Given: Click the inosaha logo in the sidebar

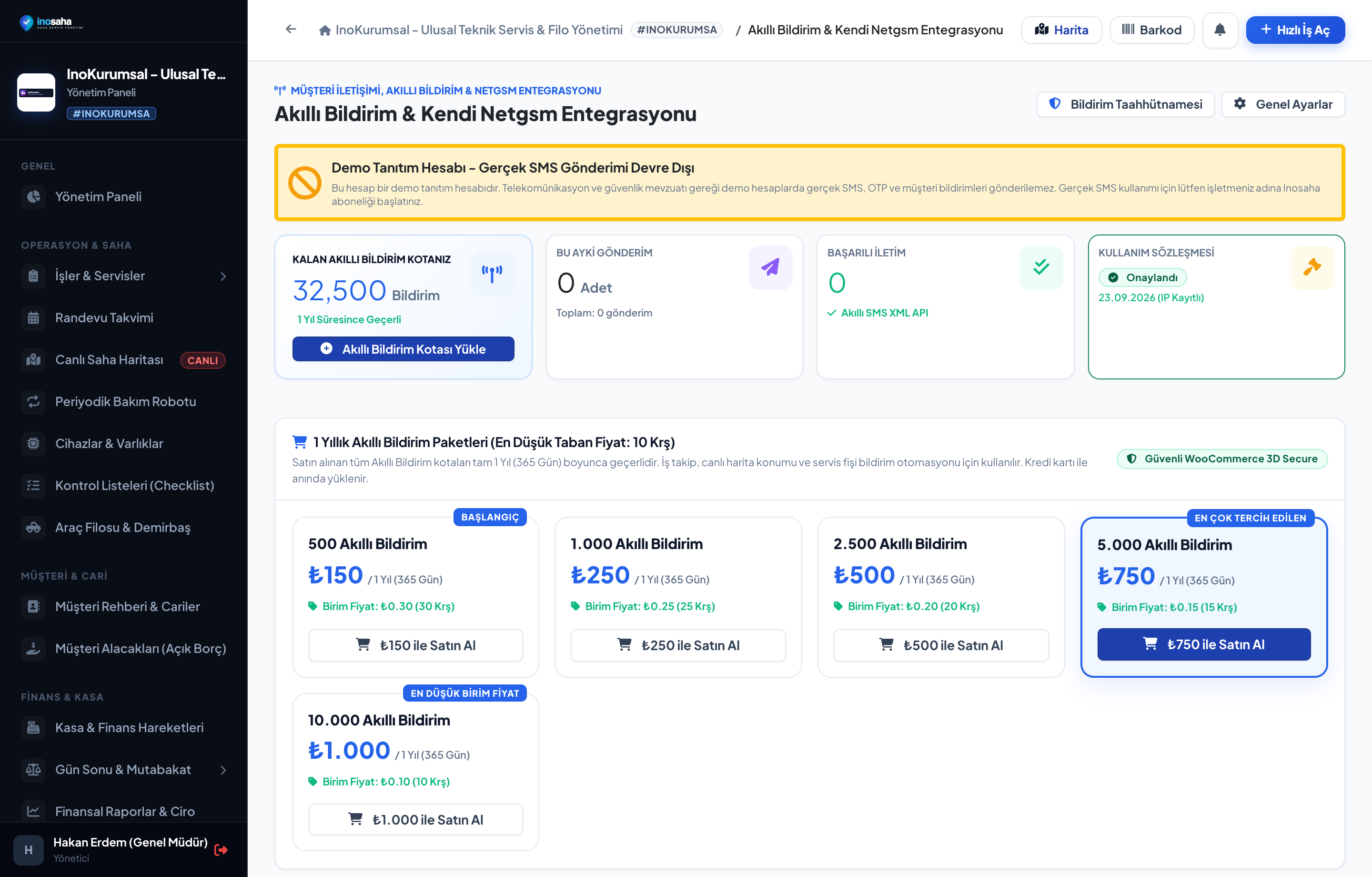Looking at the screenshot, I should pyautogui.click(x=51, y=22).
